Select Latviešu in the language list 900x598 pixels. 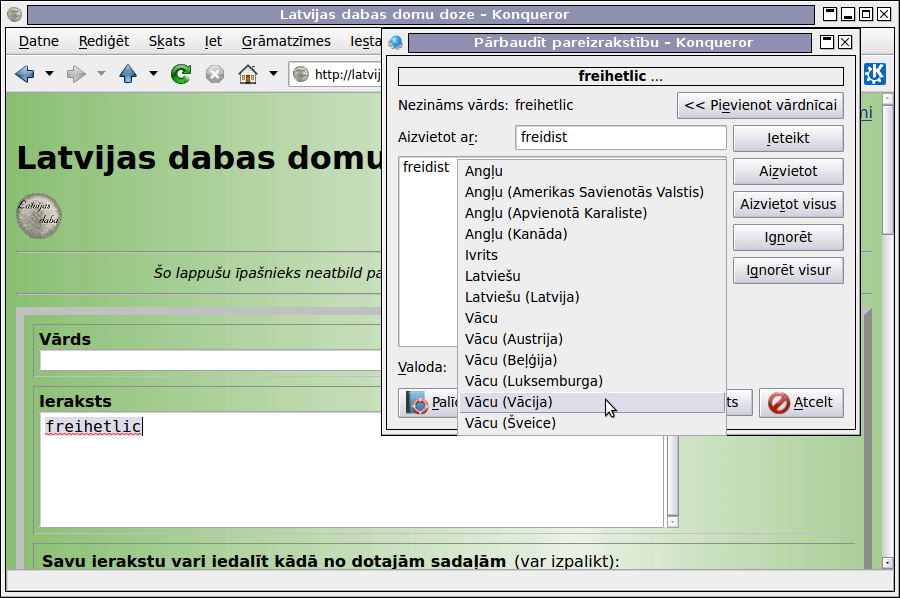591,277
